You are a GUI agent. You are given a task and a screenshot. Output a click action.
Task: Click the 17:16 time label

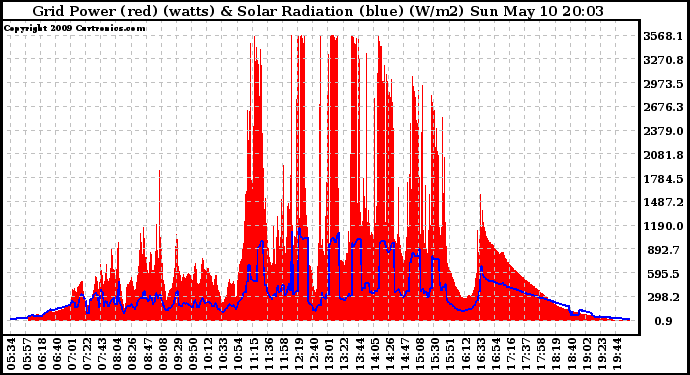click(x=509, y=353)
